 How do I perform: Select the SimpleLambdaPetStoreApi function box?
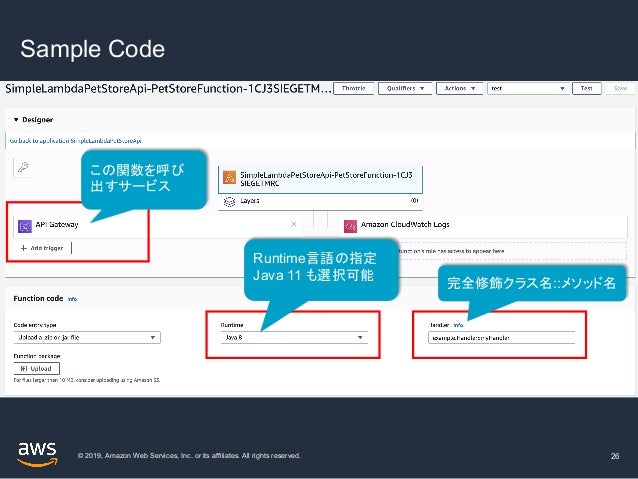tap(320, 179)
